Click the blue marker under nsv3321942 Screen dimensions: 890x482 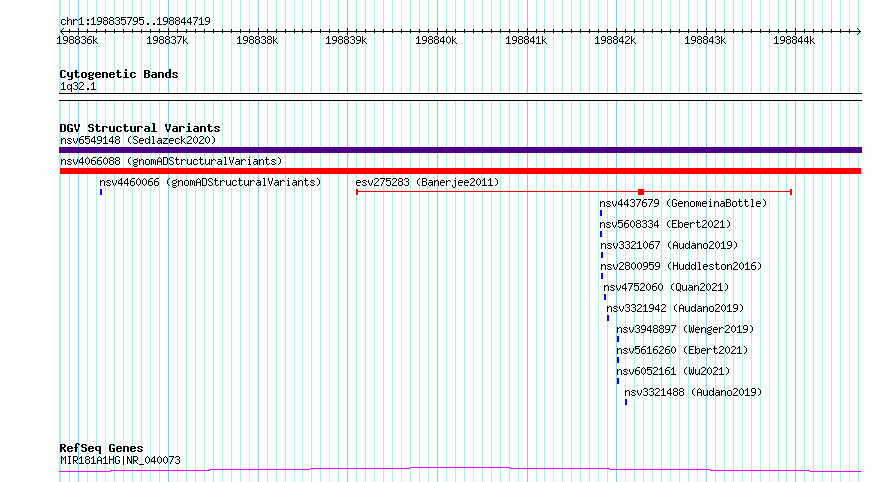point(608,318)
